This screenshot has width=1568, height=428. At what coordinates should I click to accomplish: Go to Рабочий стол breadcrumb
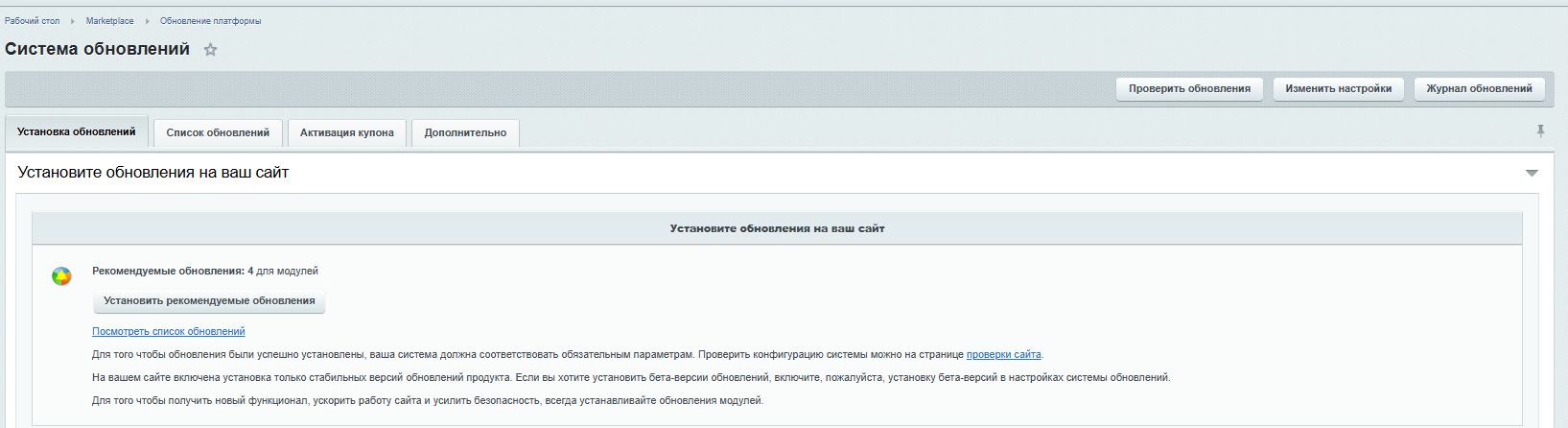(x=32, y=21)
